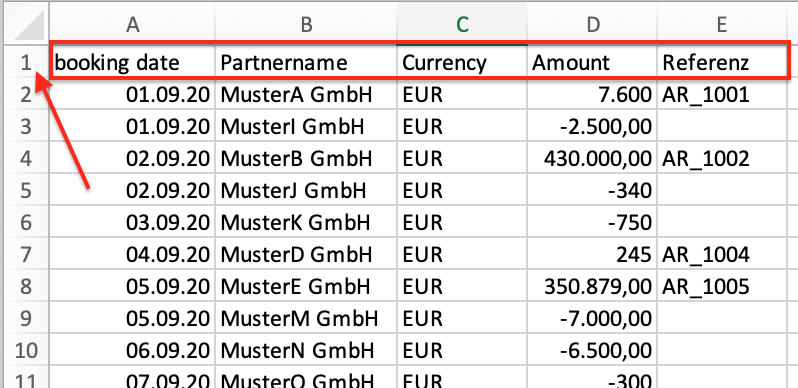Click amount cell -7.000,00
The height and width of the screenshot is (388, 798).
pyautogui.click(x=592, y=319)
